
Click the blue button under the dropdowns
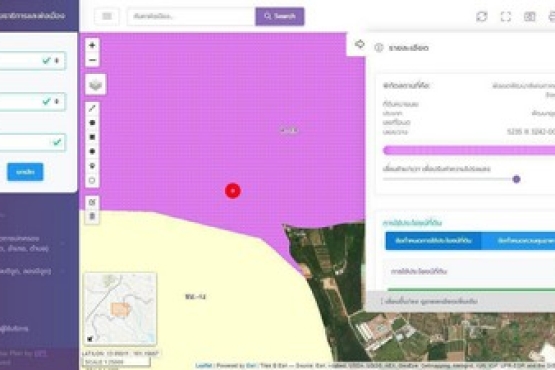(25, 172)
